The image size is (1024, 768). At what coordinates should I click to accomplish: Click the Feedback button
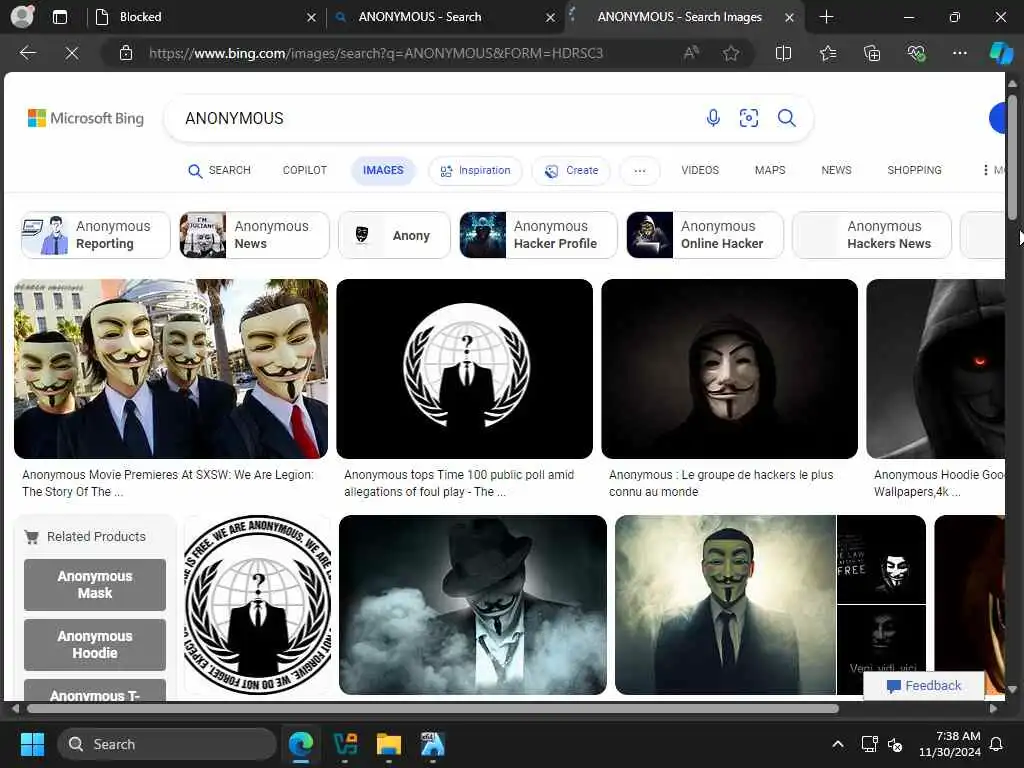click(x=923, y=686)
